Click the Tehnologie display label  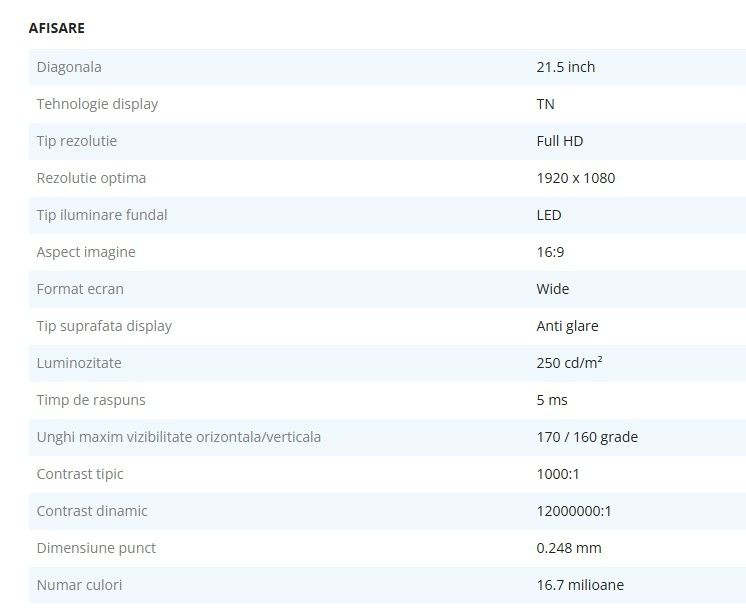tap(97, 104)
